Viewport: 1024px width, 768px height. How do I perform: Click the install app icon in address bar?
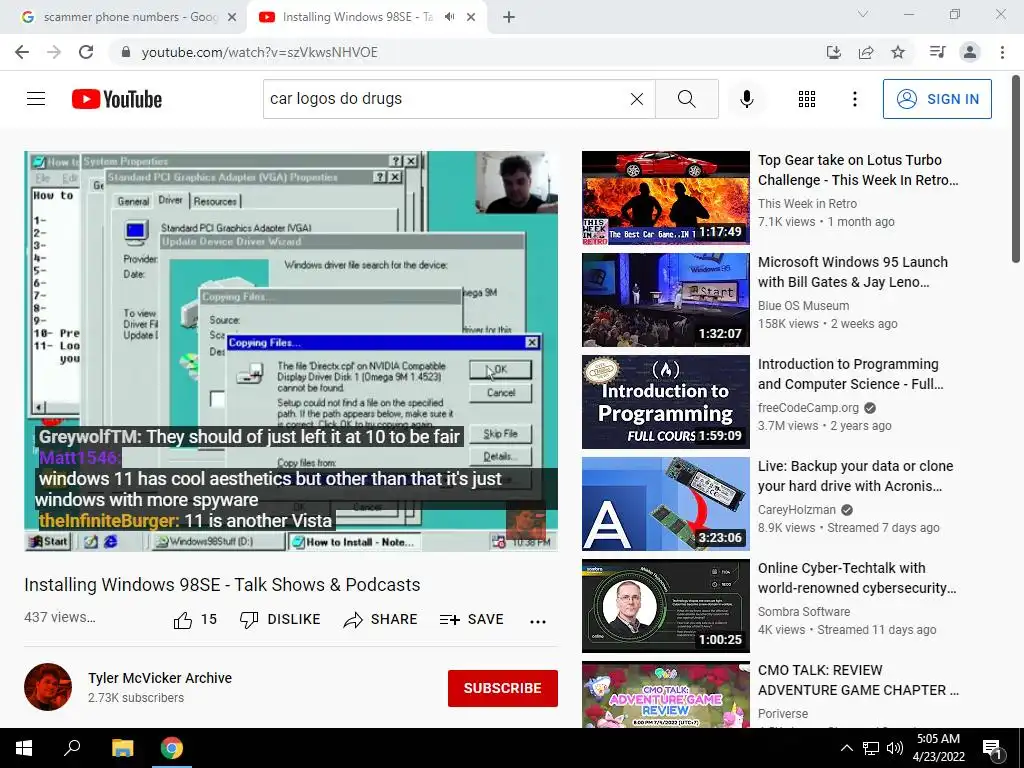click(833, 52)
